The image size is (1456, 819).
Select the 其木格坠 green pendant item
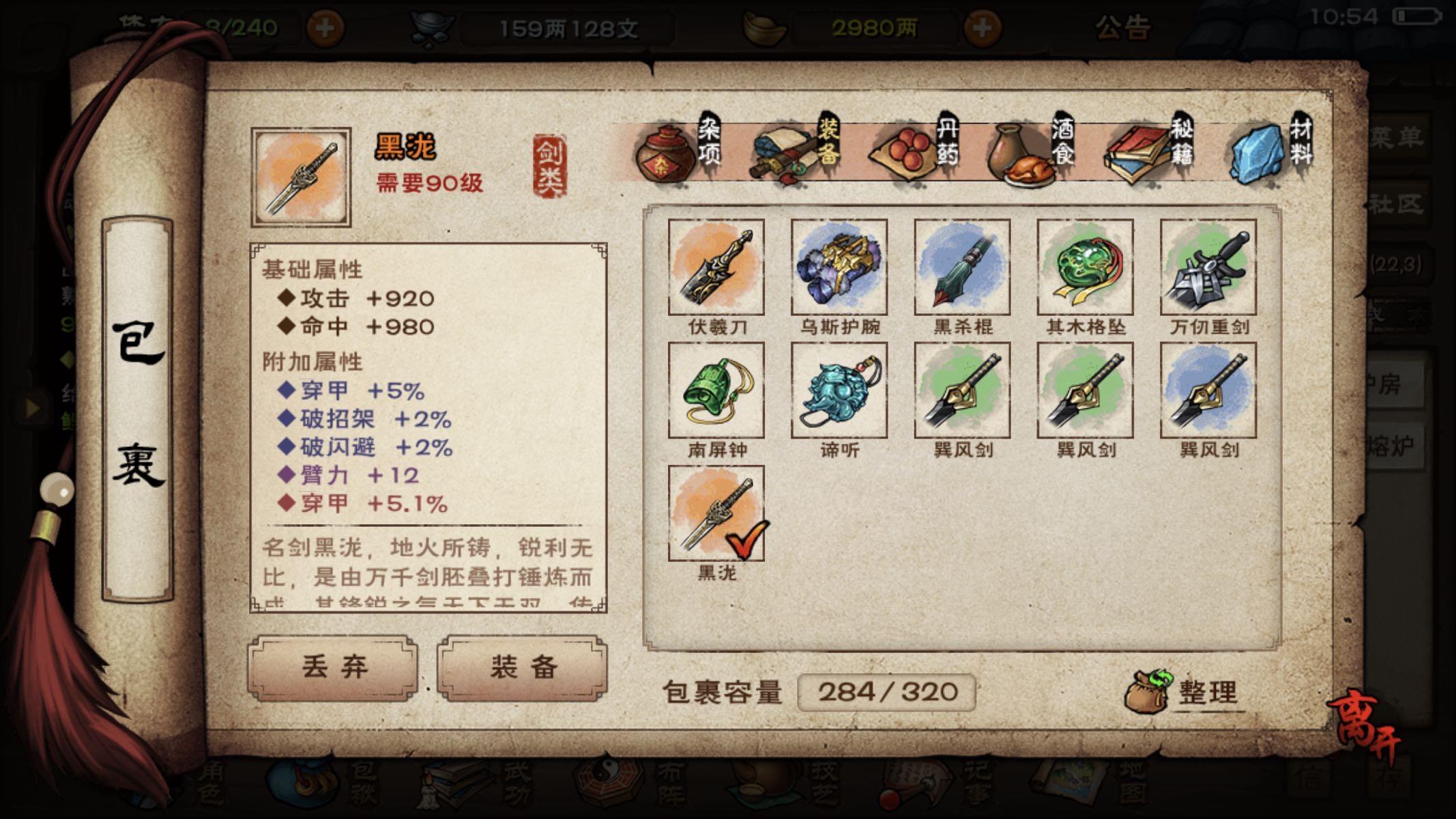coord(1085,267)
